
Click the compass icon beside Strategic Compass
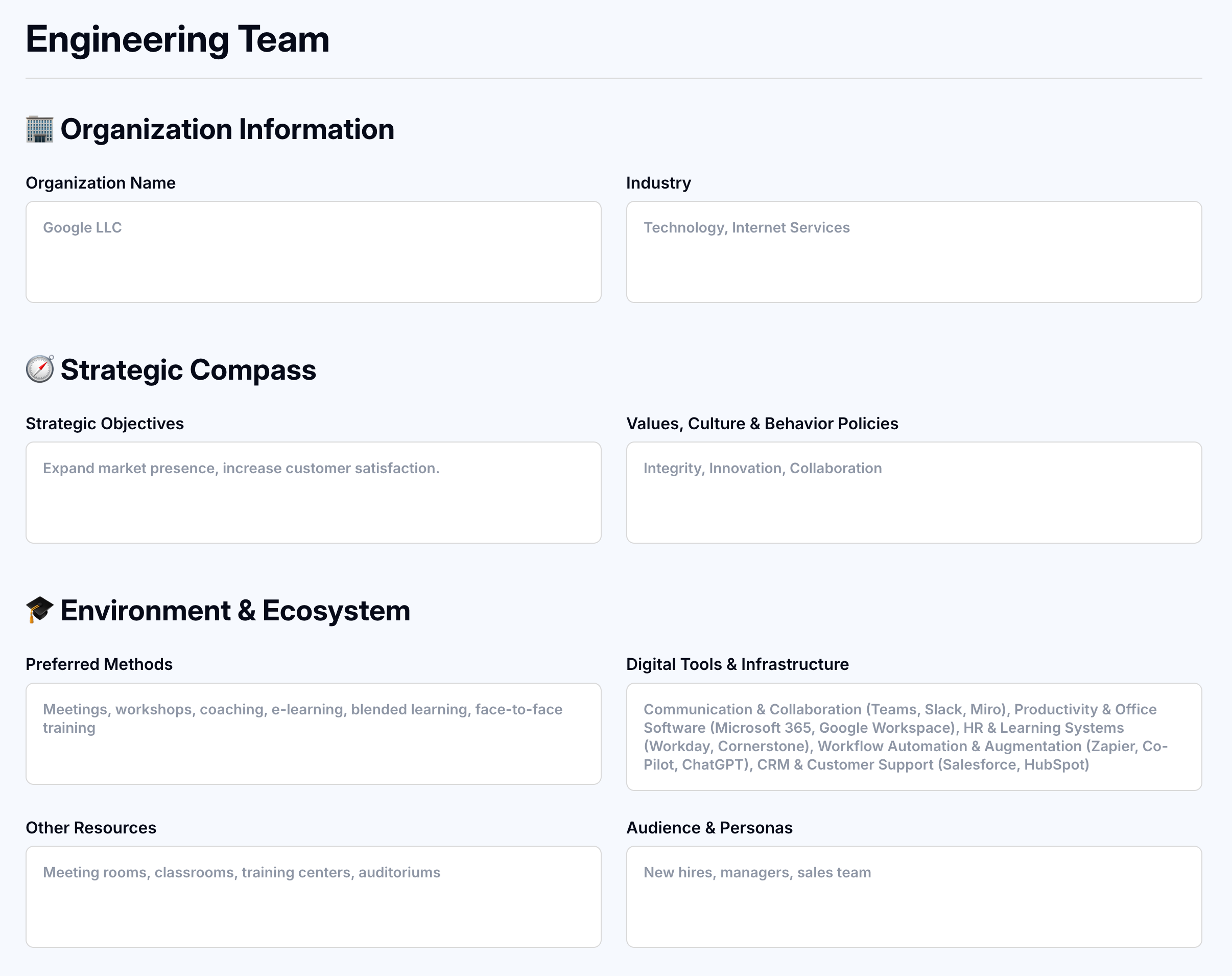click(39, 370)
